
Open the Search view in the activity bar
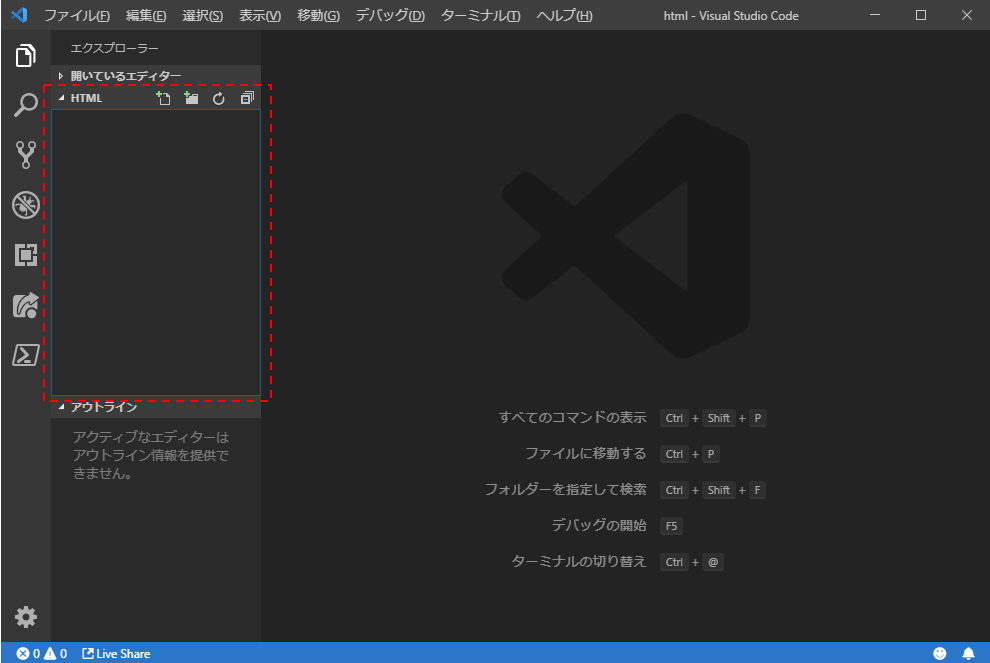pos(24,105)
